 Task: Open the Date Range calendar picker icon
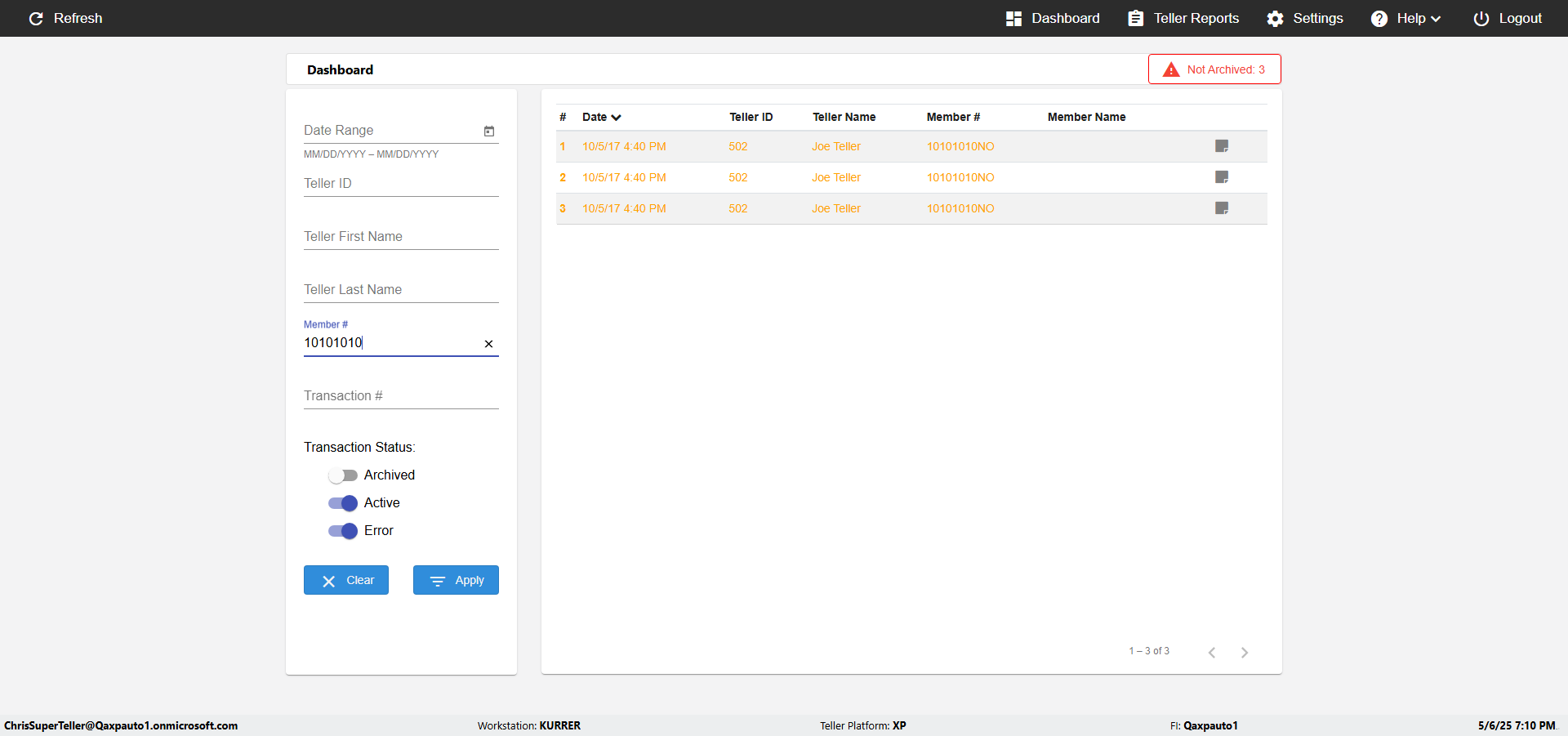click(489, 131)
